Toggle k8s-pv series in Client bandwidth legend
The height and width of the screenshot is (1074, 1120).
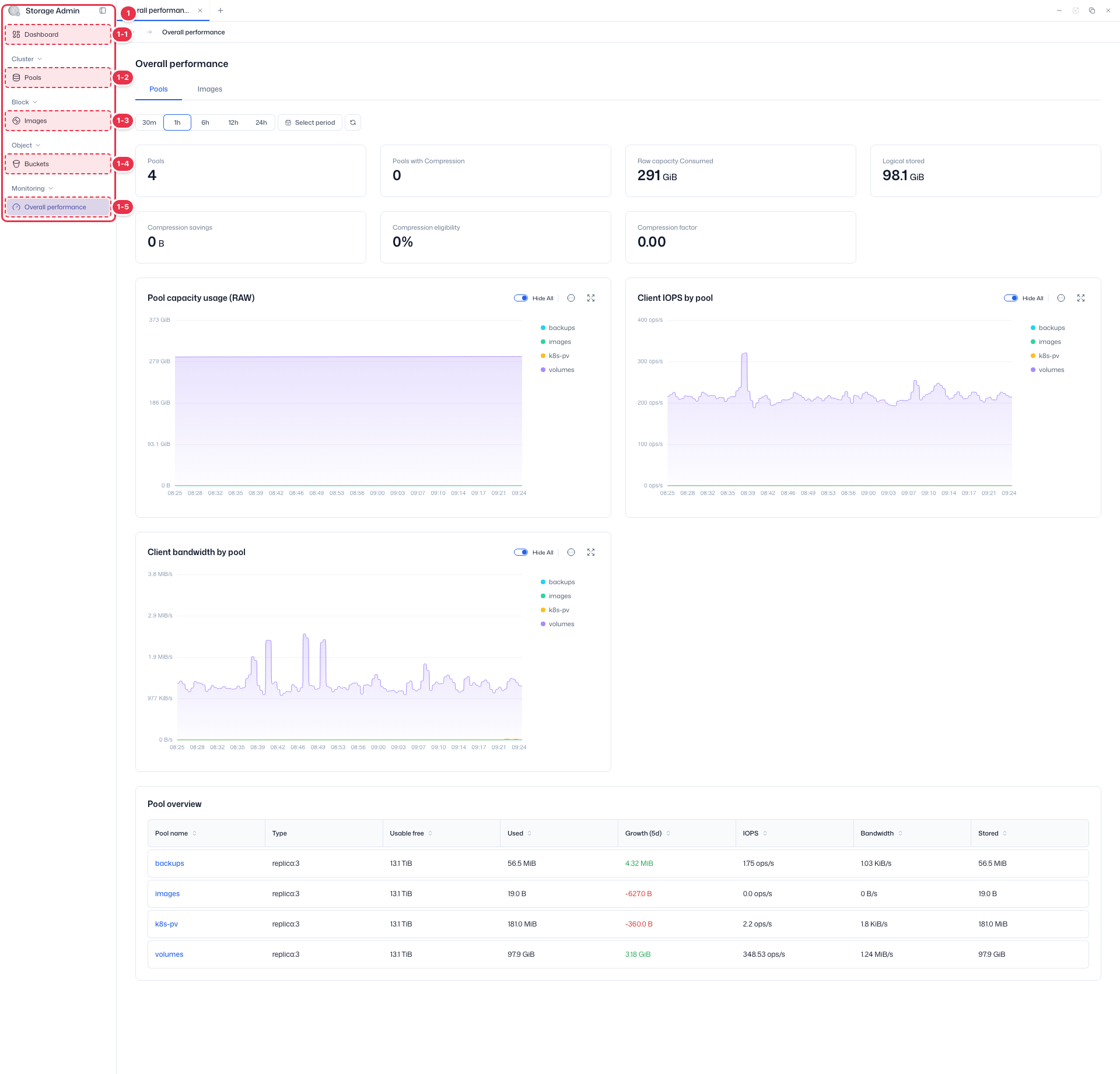[x=555, y=610]
